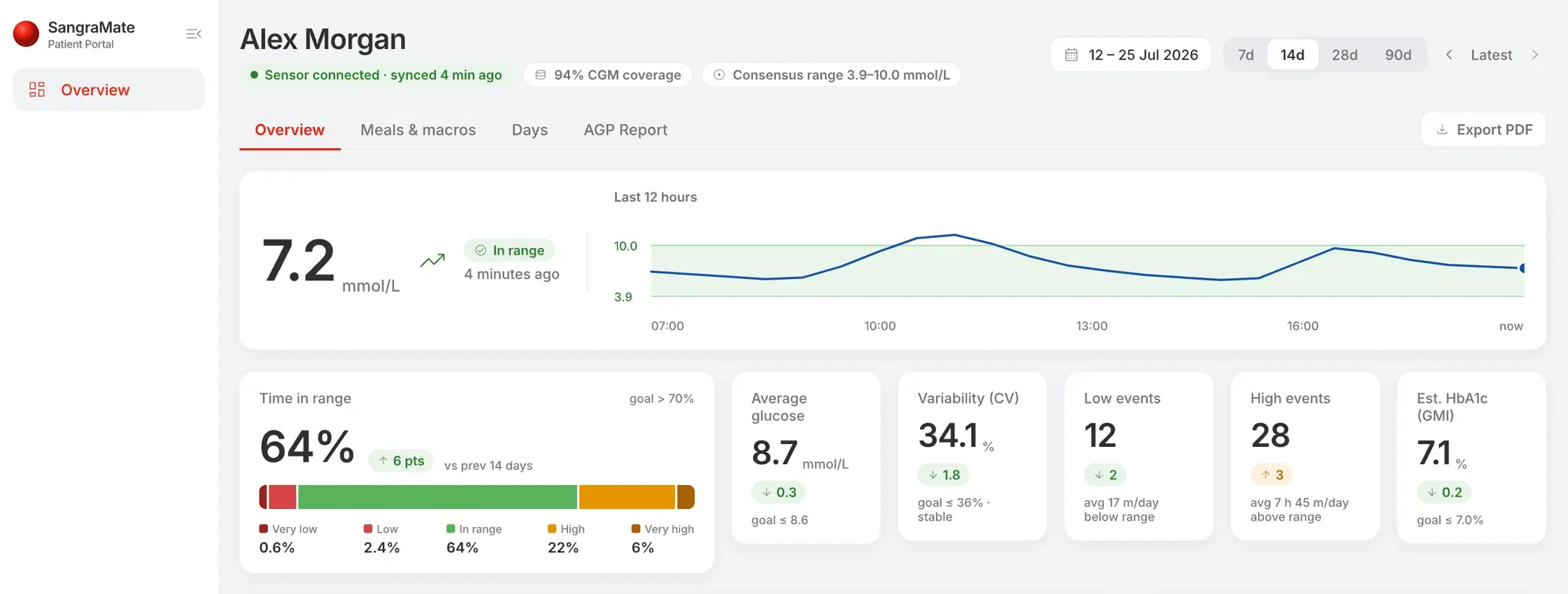Screen dimensions: 1568x594
Task: Click the Export PDF button
Action: [x=1484, y=130]
